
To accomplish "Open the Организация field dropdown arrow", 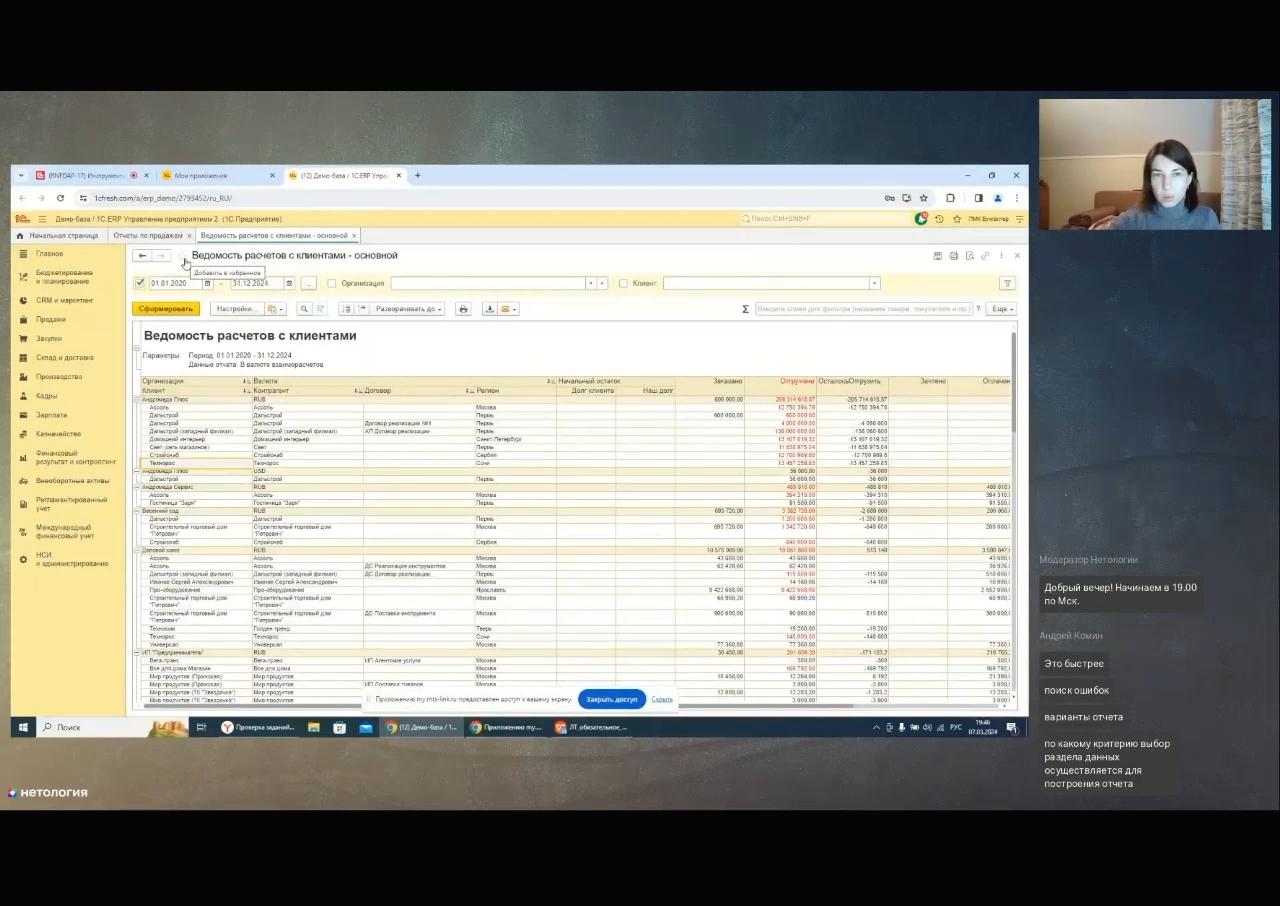I will tap(590, 284).
